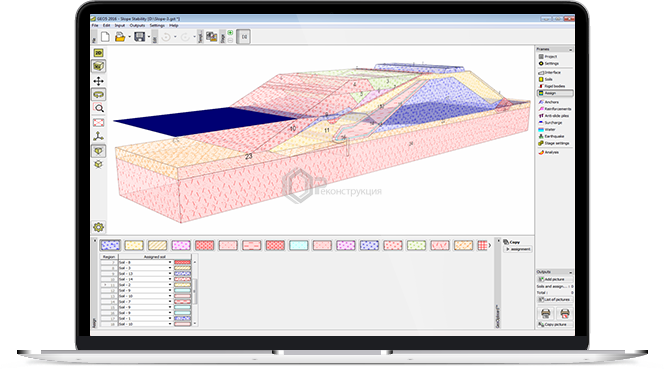This screenshot has width=664, height=370.
Task: Switch to the 2D view mode
Action: [x=99, y=53]
